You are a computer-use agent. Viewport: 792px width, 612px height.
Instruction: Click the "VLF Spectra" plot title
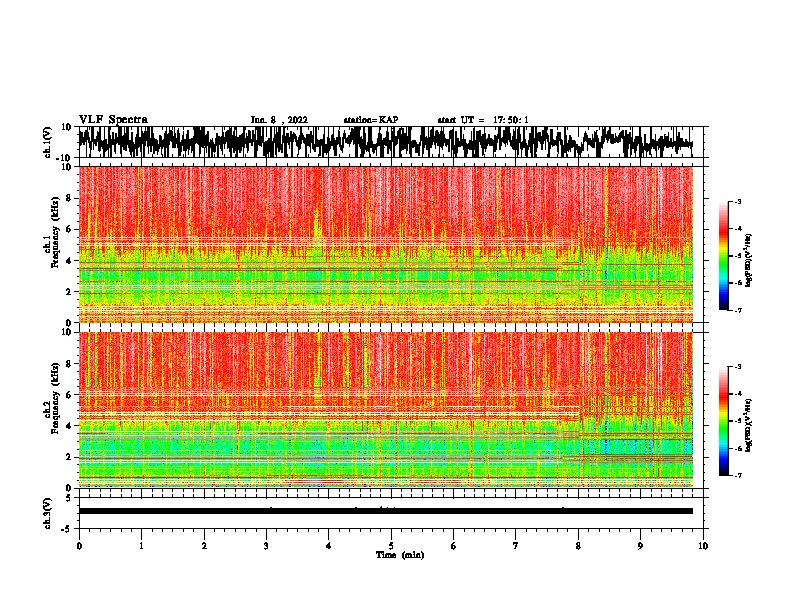[x=113, y=120]
